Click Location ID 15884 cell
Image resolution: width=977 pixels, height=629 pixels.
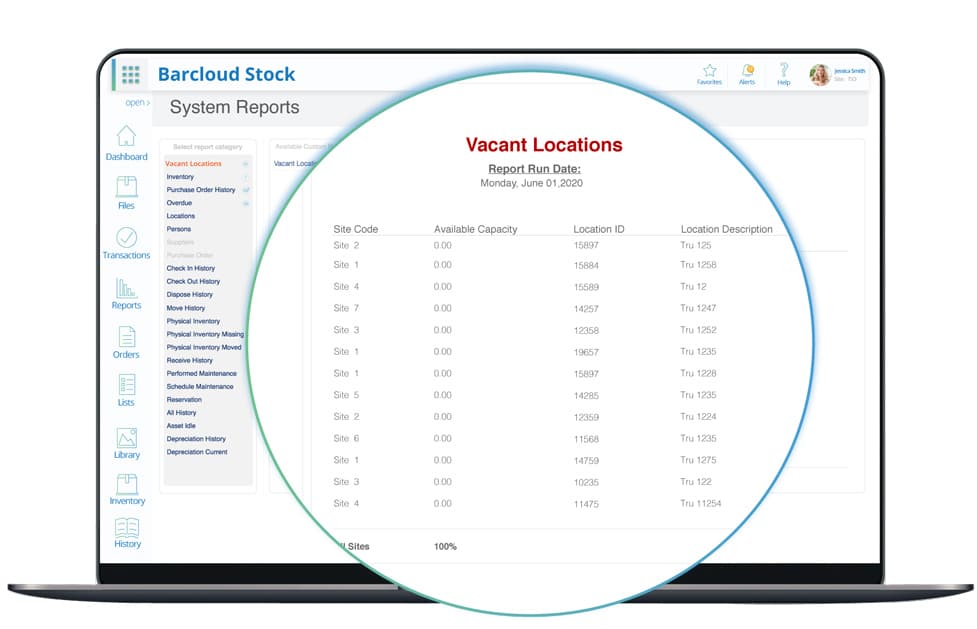586,266
